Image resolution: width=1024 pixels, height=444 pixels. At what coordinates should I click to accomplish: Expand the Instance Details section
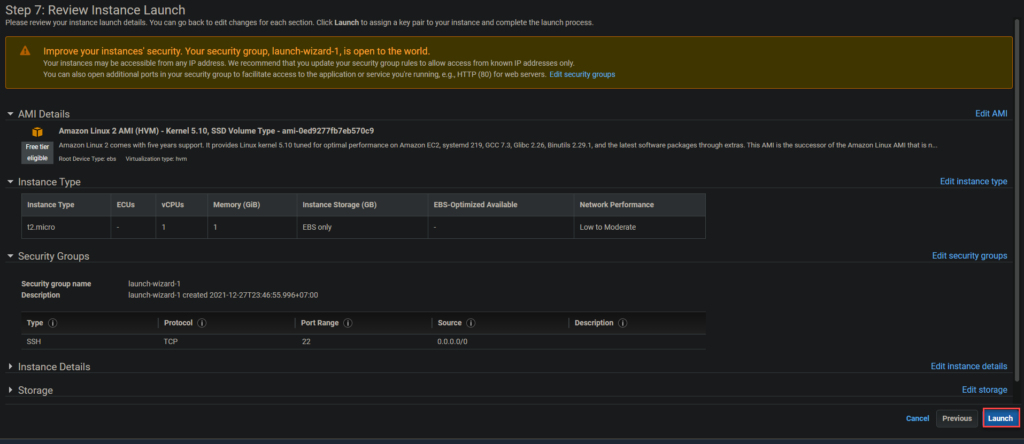11,367
